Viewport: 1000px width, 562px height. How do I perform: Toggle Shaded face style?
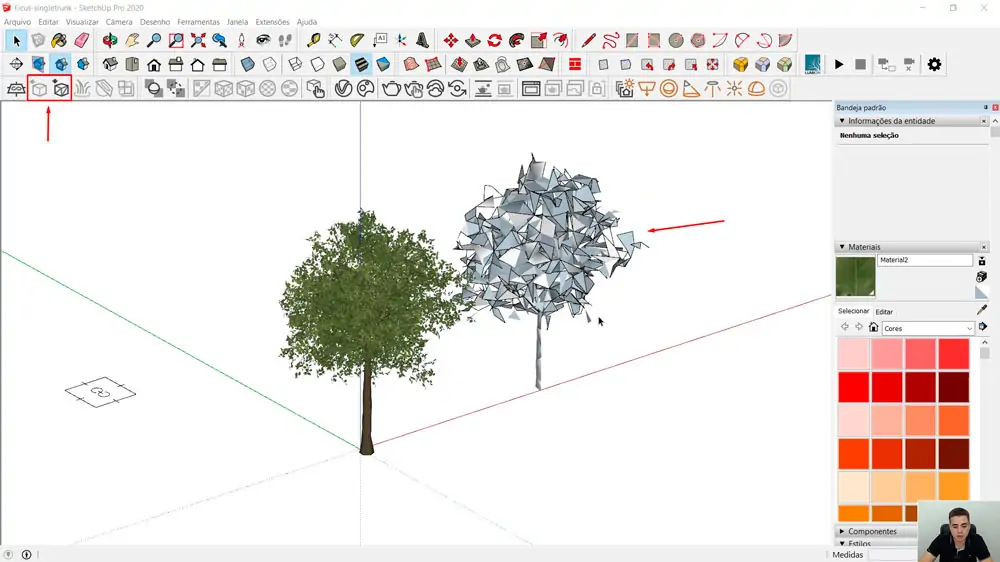click(339, 64)
